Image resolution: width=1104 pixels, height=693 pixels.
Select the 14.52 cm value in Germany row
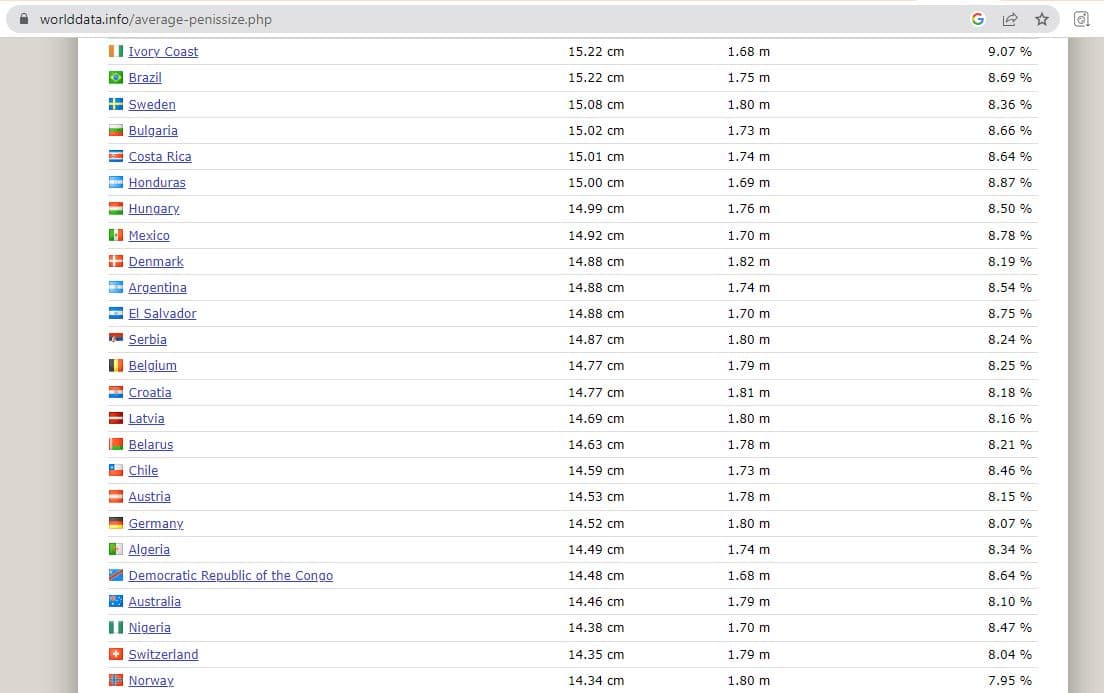coord(596,523)
